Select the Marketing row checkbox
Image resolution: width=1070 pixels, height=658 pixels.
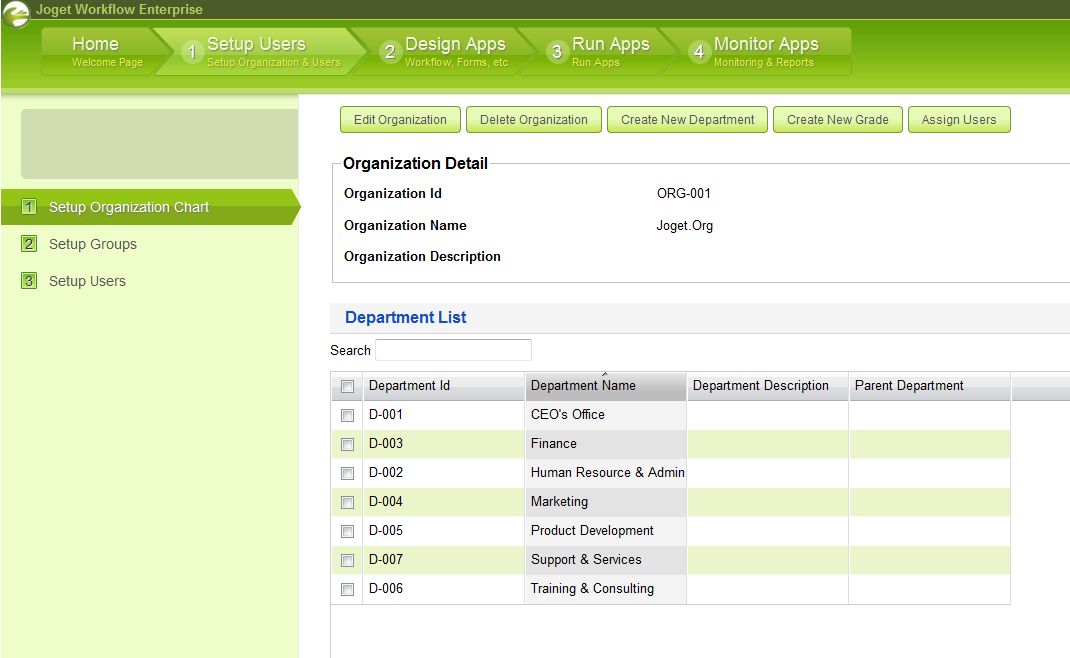click(347, 502)
